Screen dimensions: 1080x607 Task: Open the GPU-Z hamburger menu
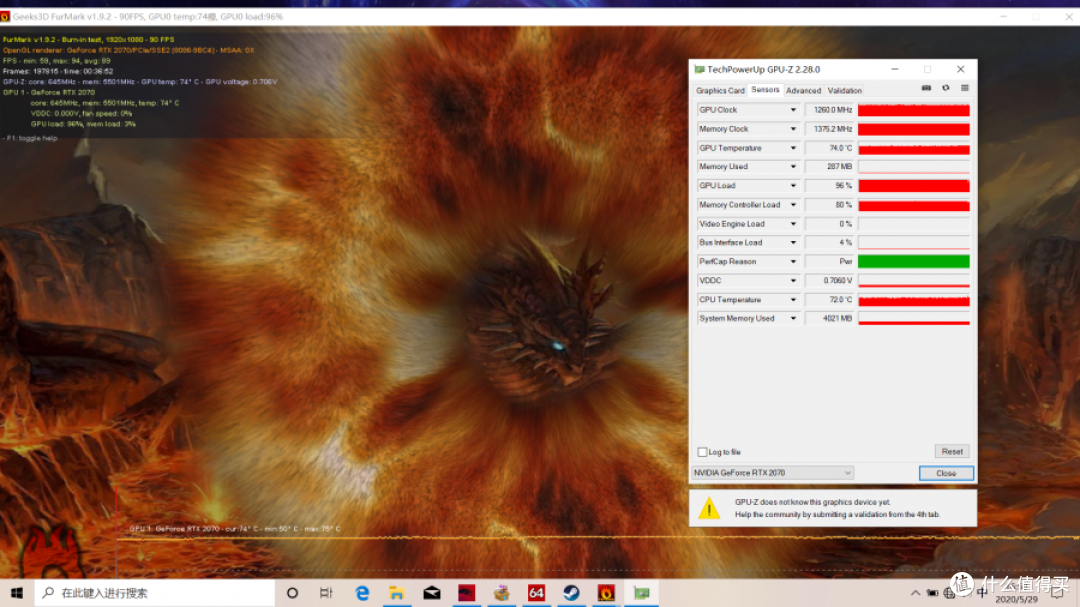coord(964,88)
